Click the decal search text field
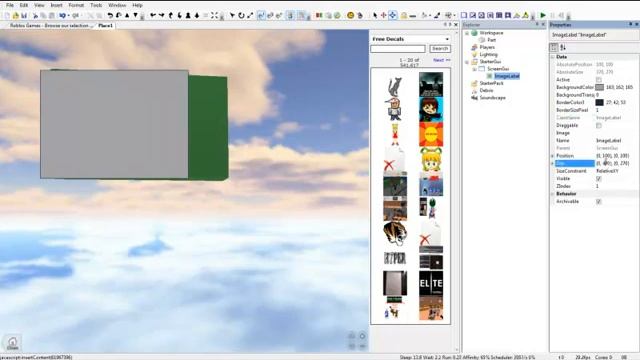The width and height of the screenshot is (640, 360). click(398, 49)
